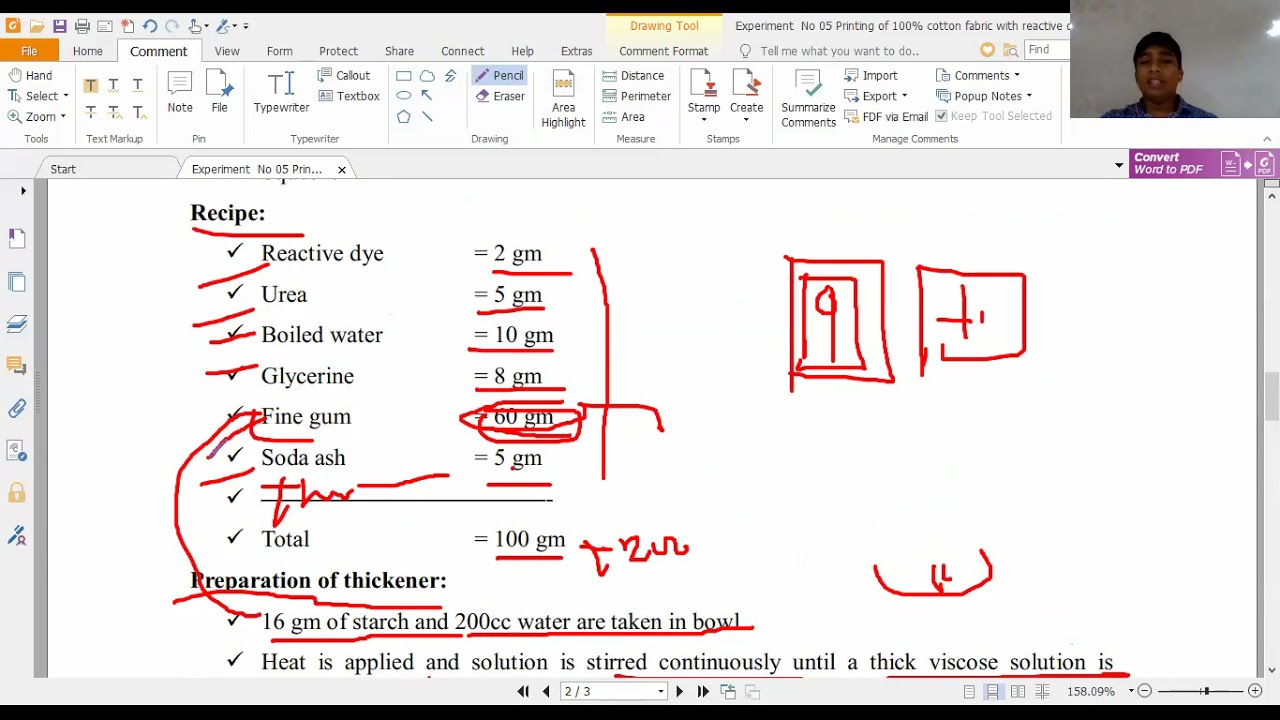Click the Print icon in quick access toolbar
1280x720 pixels.
pyautogui.click(x=82, y=26)
